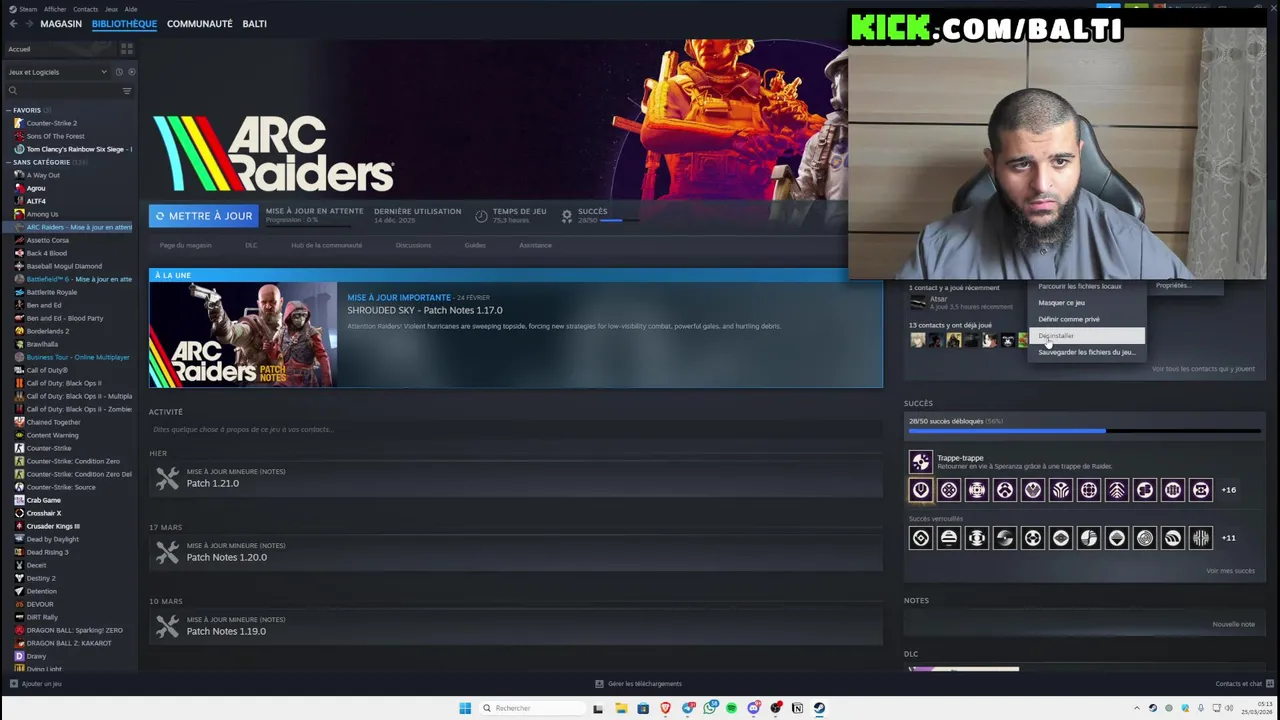Click the play time clock icon

(x=481, y=215)
